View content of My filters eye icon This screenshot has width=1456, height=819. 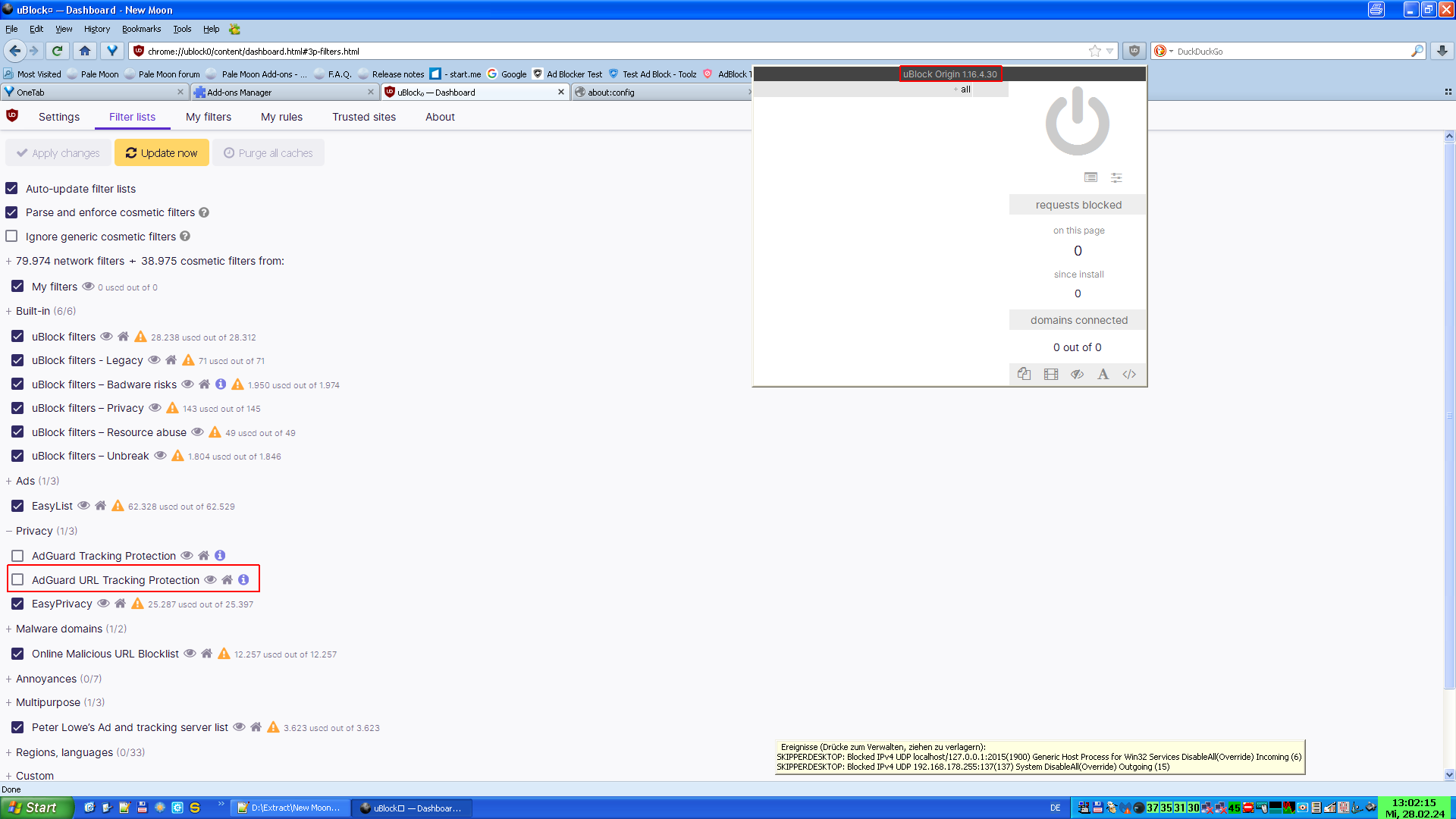(x=88, y=287)
